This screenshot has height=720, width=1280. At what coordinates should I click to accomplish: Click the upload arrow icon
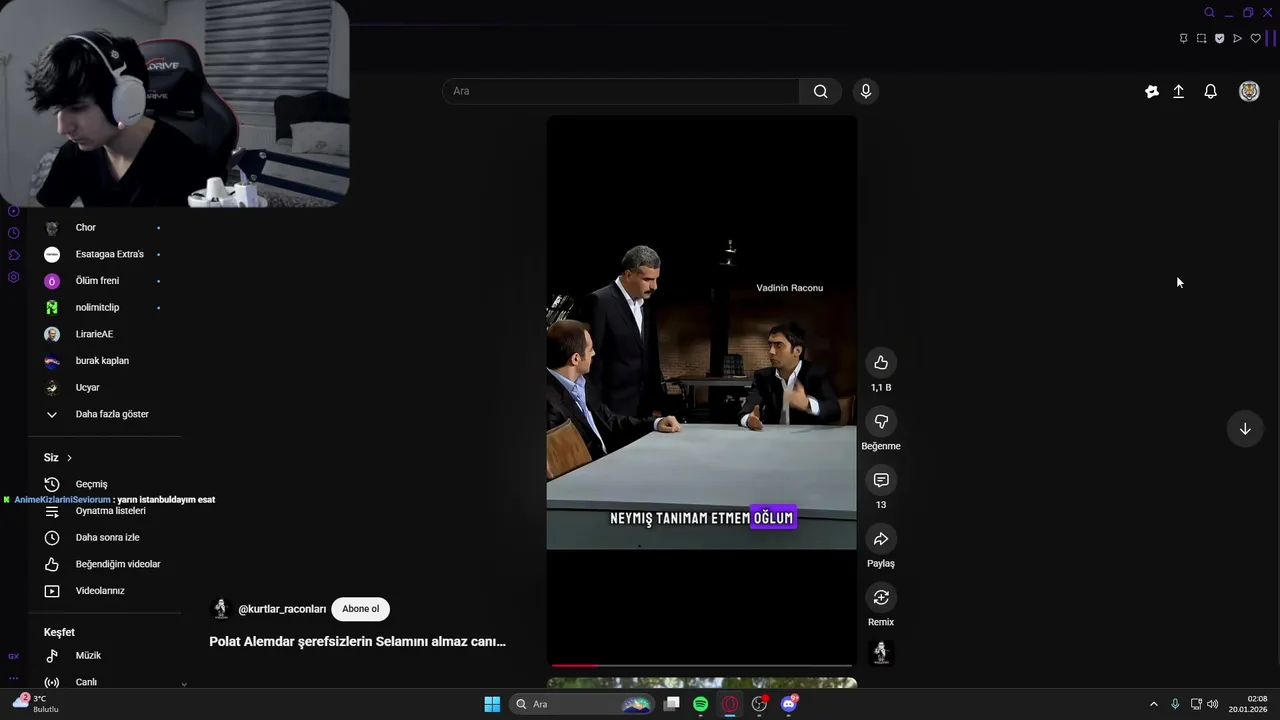tap(1179, 91)
